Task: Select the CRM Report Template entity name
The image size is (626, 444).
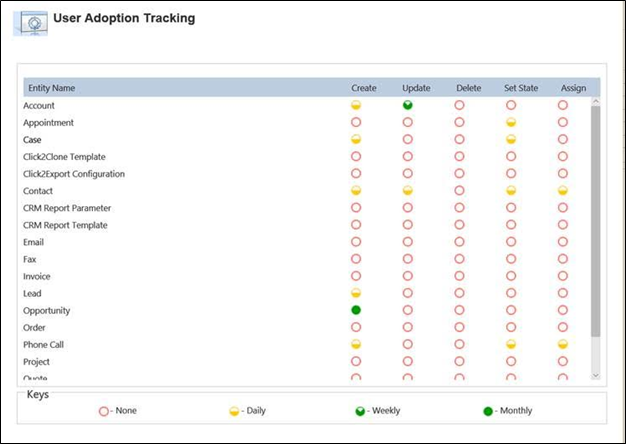Action: click(65, 225)
